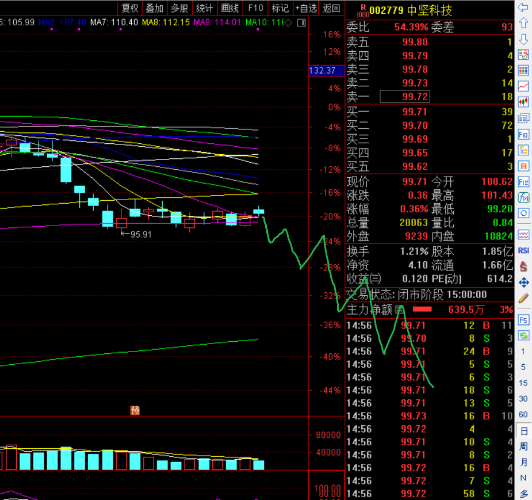Image resolution: width=532 pixels, height=500 pixels.
Task: Open the 统计 statistics toolbar item
Action: (x=205, y=8)
